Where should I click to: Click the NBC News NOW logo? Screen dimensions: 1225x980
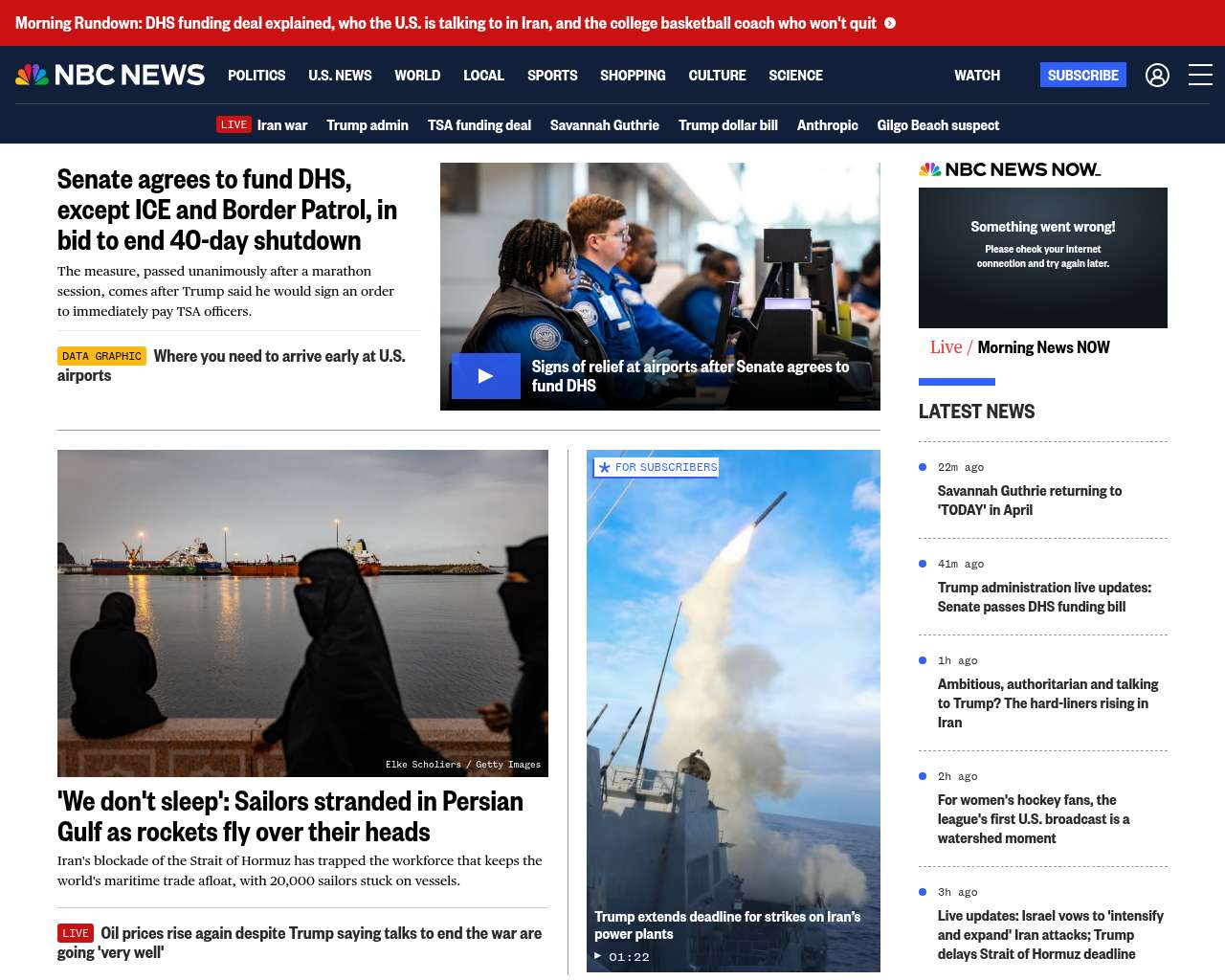point(1010,169)
